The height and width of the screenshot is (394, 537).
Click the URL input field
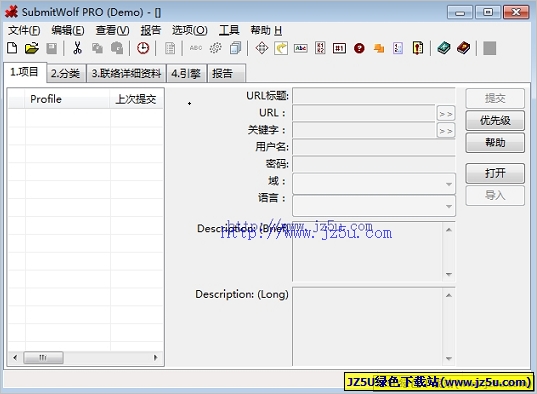(364, 113)
